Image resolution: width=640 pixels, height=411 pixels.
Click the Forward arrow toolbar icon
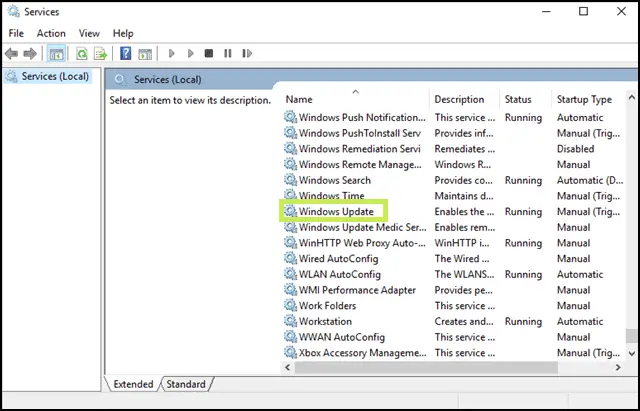(x=30, y=53)
